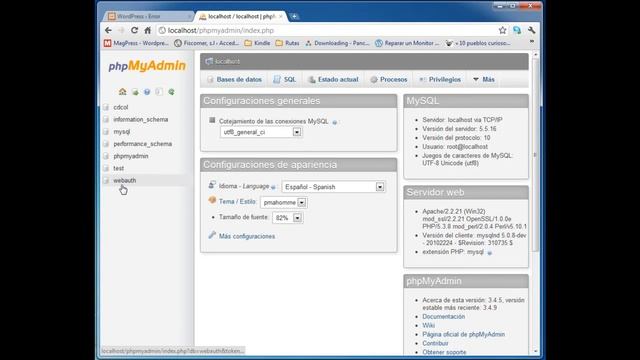Open the Documentación link
Screen dimensions: 640x360
tap(444, 316)
